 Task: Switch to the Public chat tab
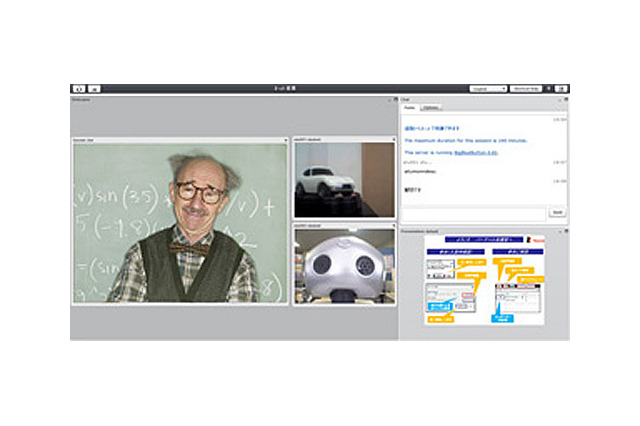(x=410, y=107)
